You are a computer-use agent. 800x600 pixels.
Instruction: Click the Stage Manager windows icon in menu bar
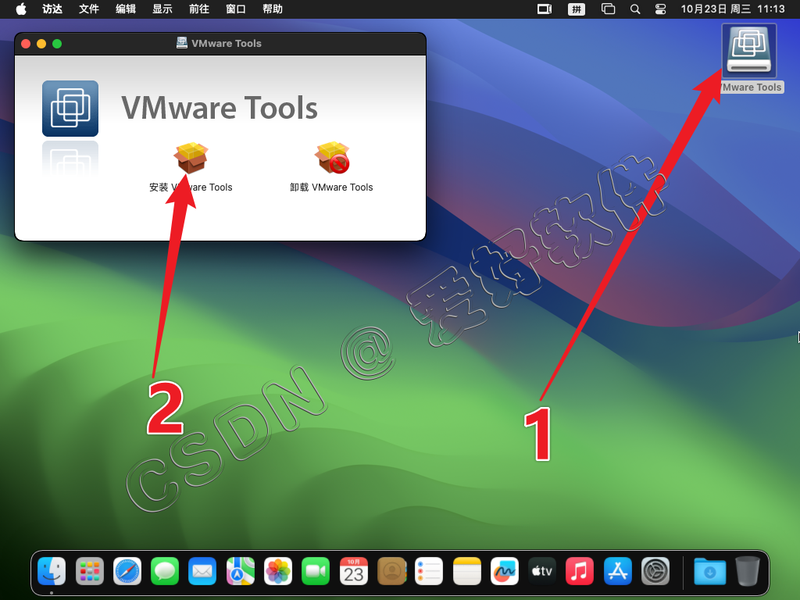(x=608, y=9)
